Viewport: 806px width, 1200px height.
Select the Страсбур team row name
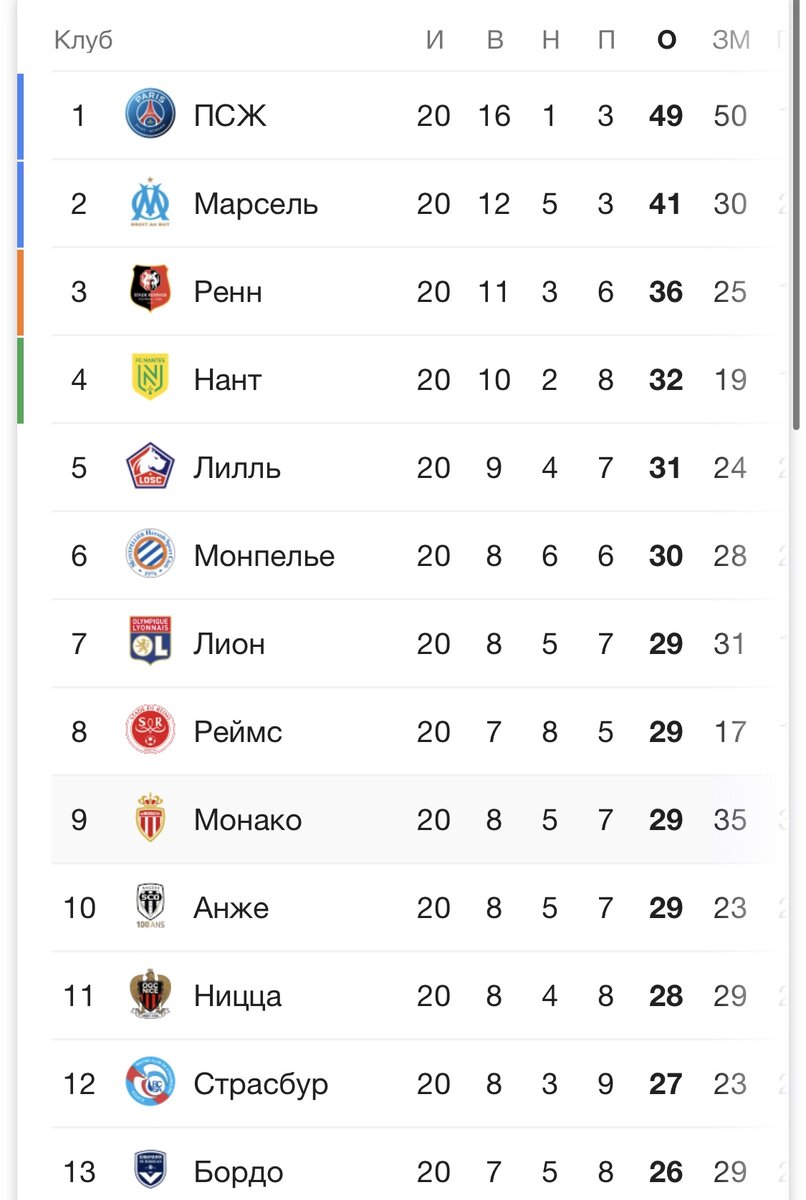tap(261, 1084)
